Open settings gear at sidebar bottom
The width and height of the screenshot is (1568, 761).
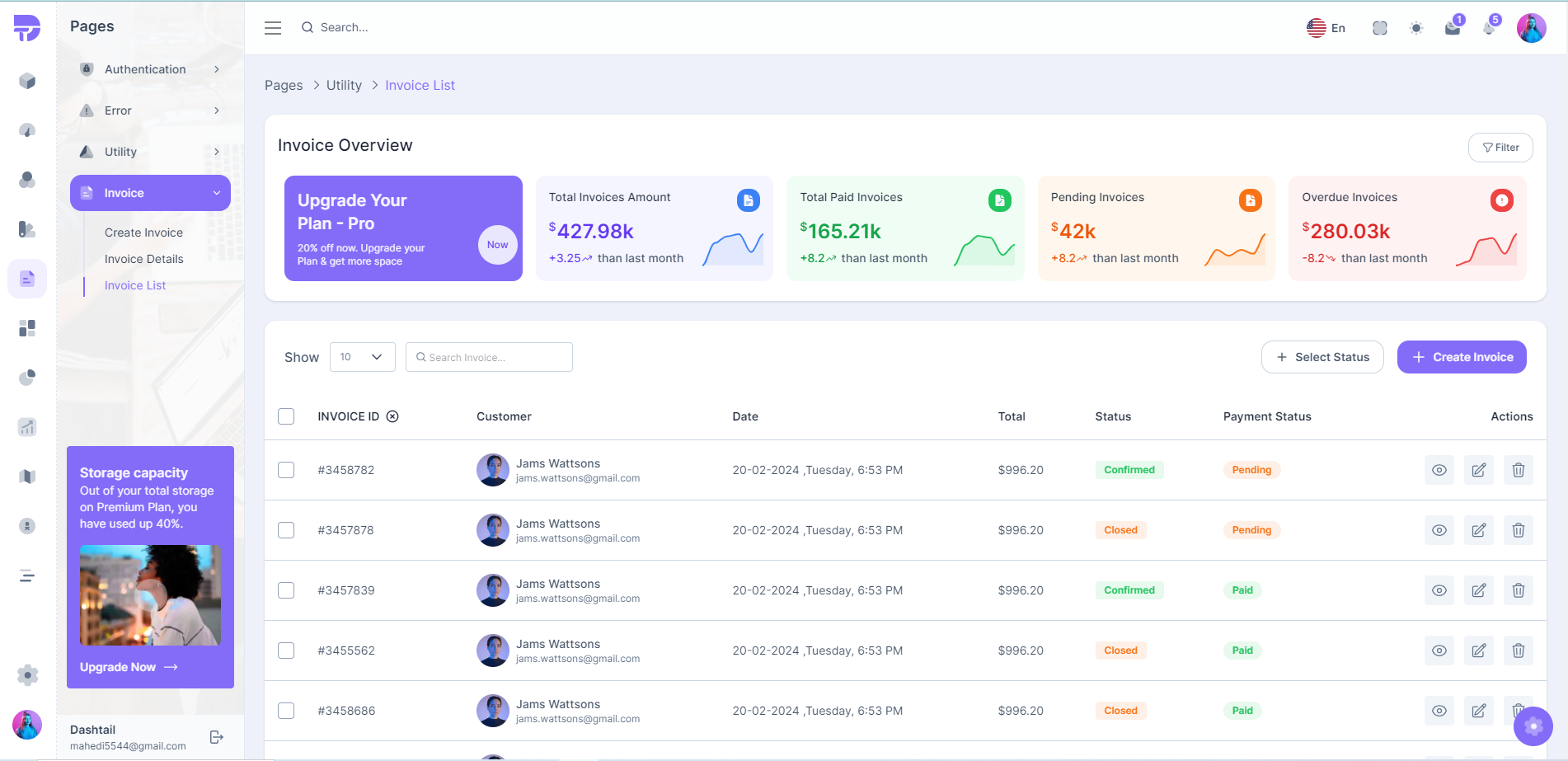pyautogui.click(x=27, y=676)
